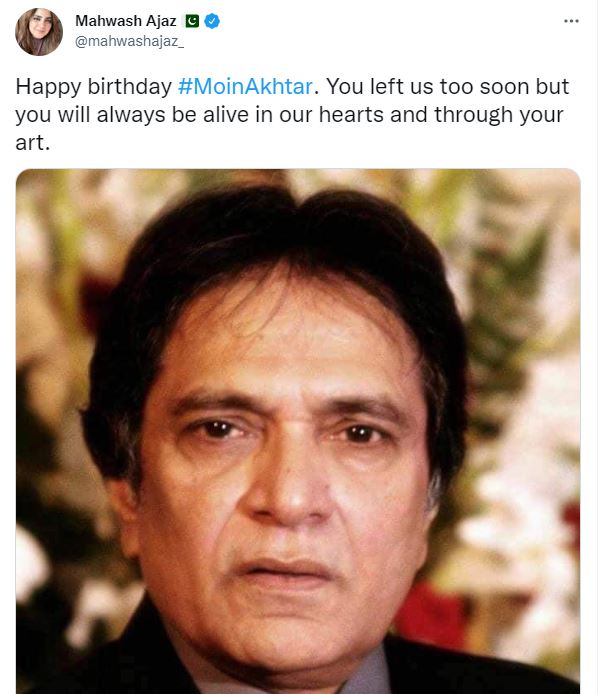600x694 pixels.
Task: Click the @mahwashajaz_ handle
Action: click(129, 41)
